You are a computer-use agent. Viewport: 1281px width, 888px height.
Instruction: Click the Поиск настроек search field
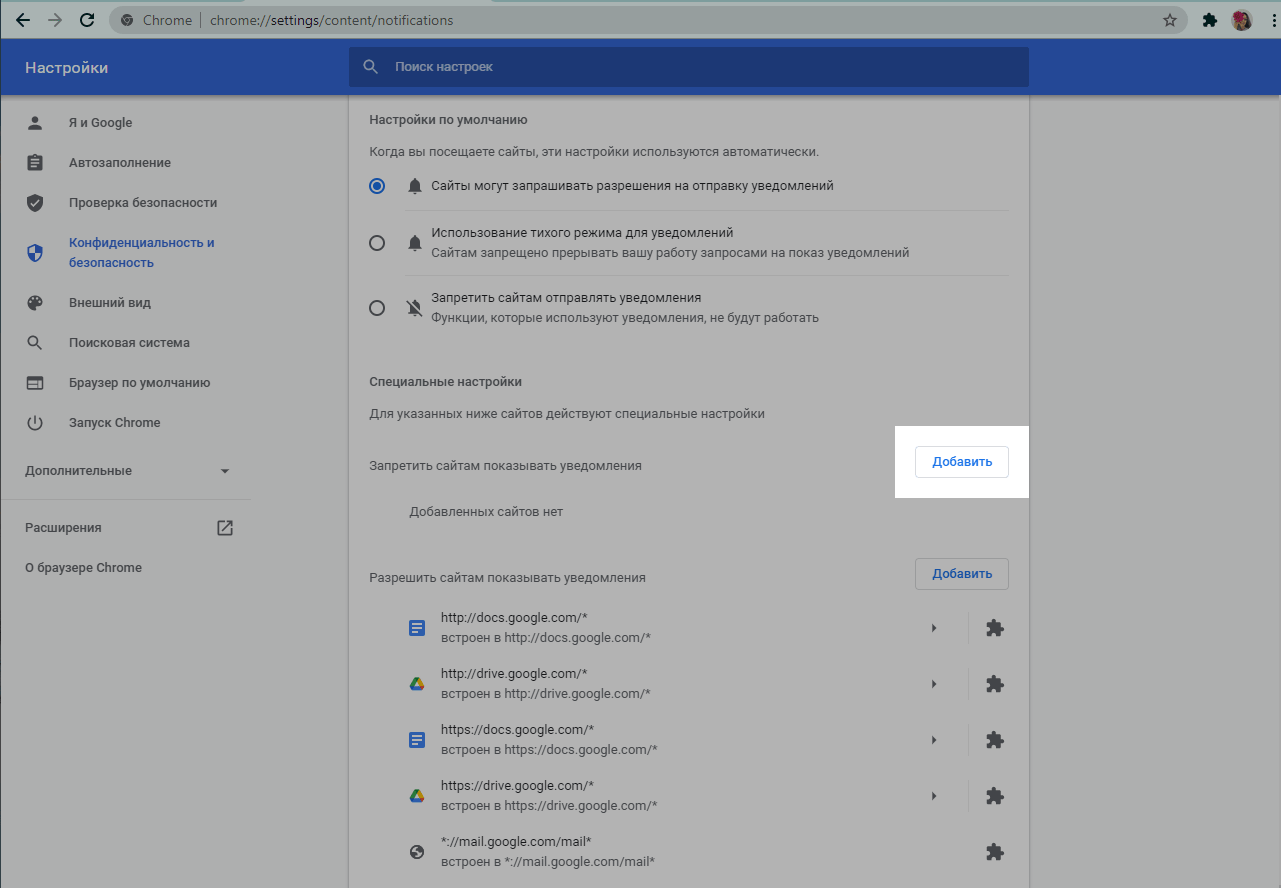click(688, 67)
